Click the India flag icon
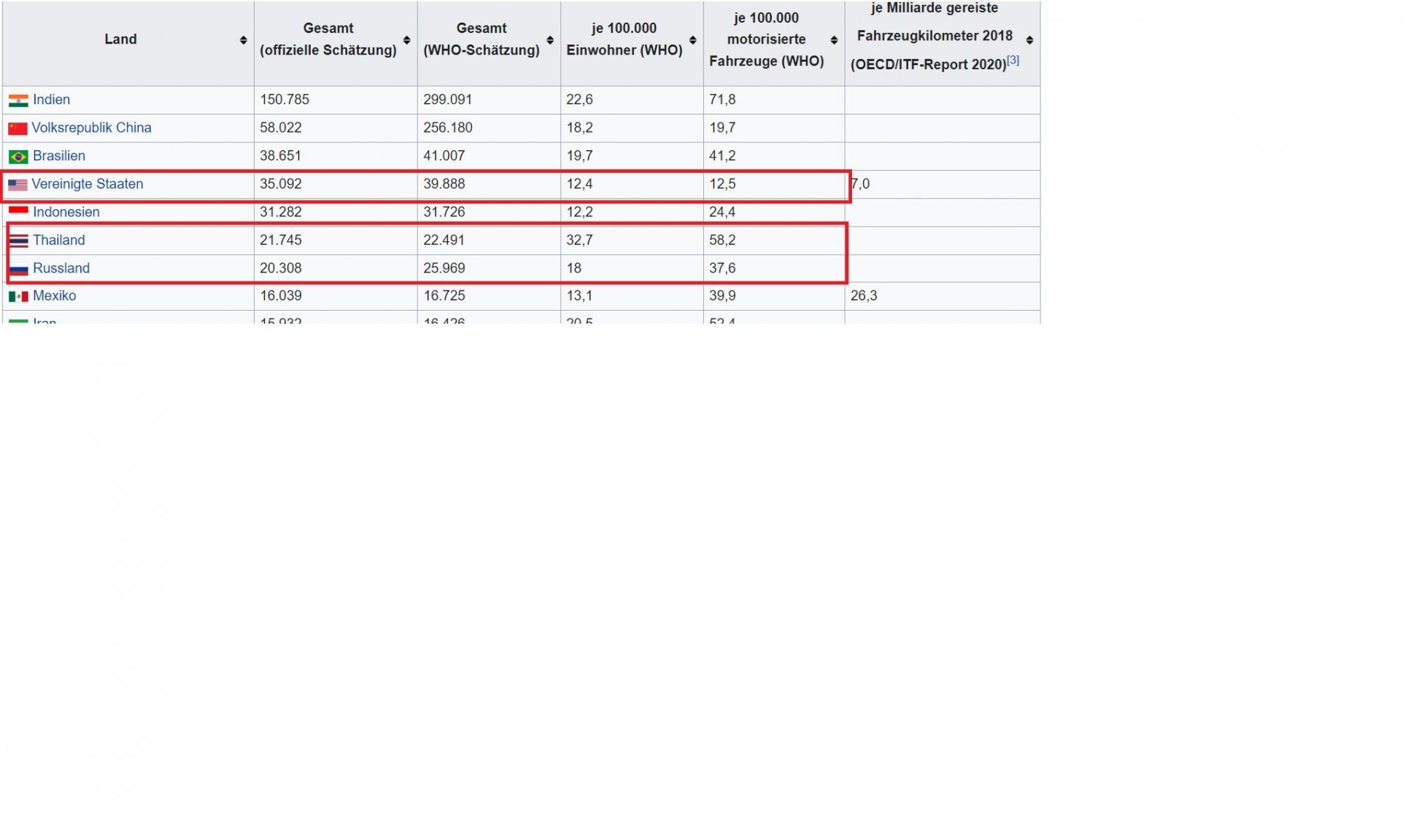 tap(18, 101)
